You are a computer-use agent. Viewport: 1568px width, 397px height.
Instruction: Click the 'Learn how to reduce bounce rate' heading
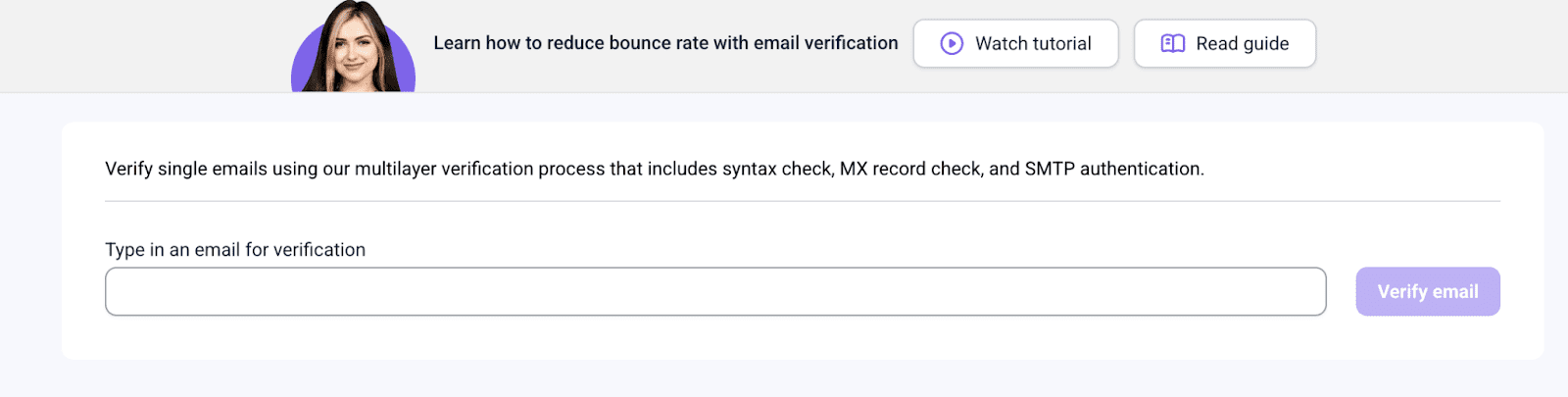point(665,43)
